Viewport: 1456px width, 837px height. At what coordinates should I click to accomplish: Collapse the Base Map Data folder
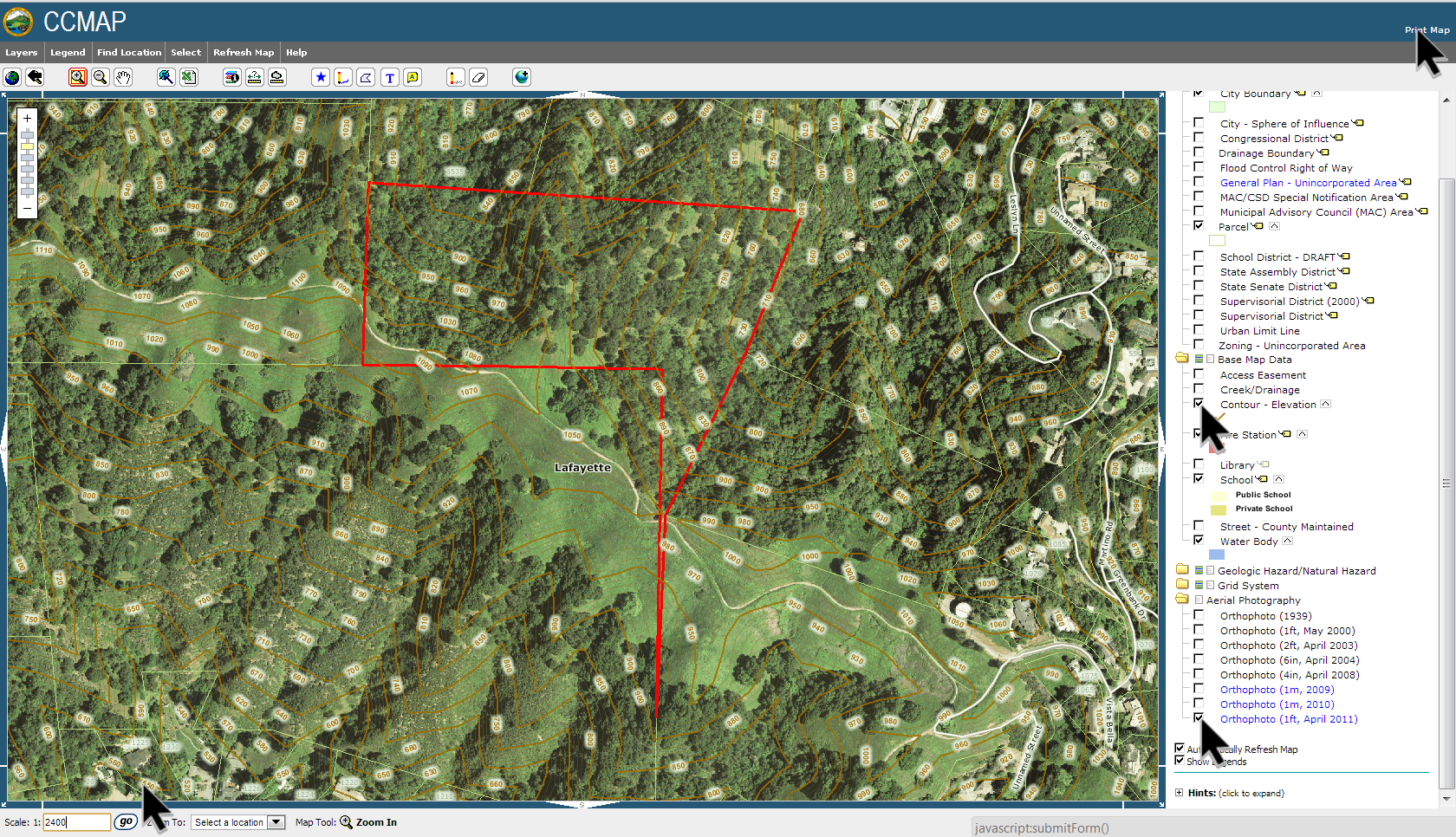(1182, 358)
